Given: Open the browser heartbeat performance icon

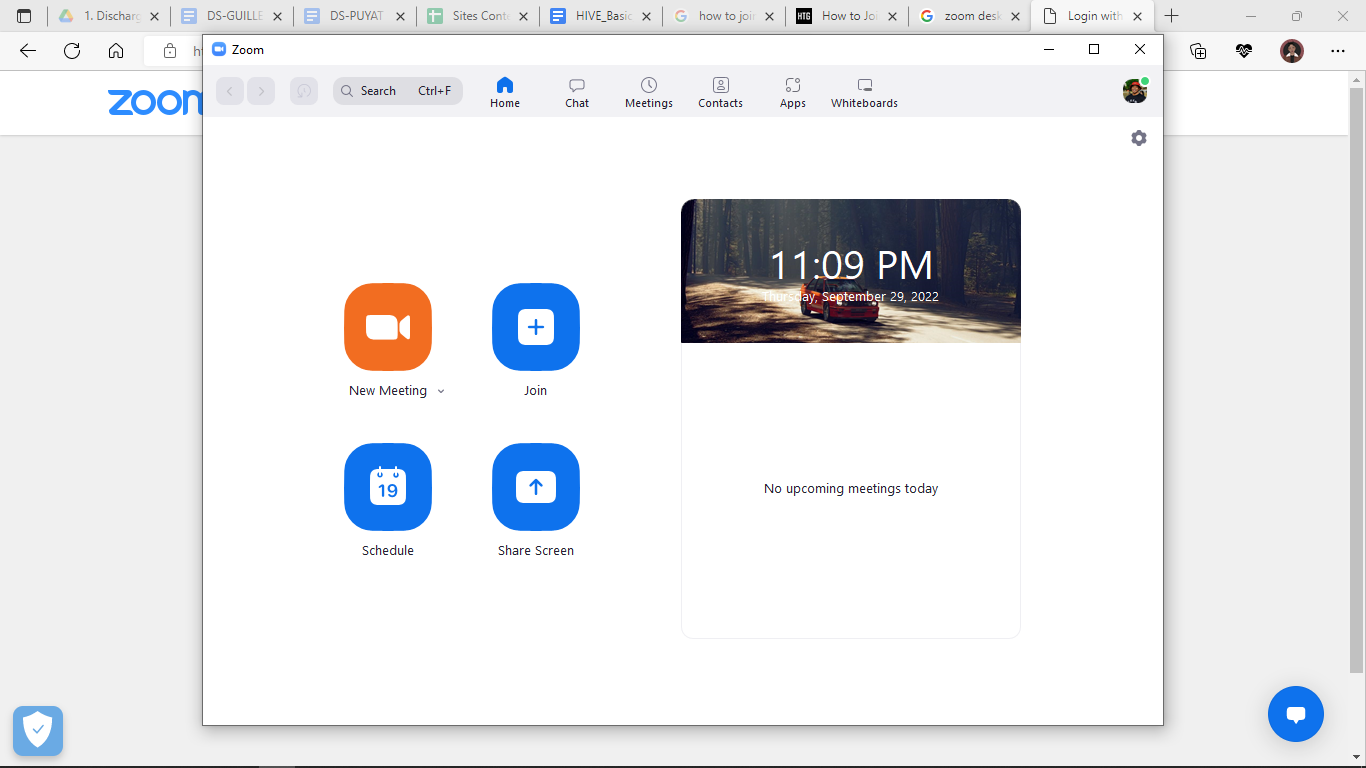Looking at the screenshot, I should [x=1244, y=51].
